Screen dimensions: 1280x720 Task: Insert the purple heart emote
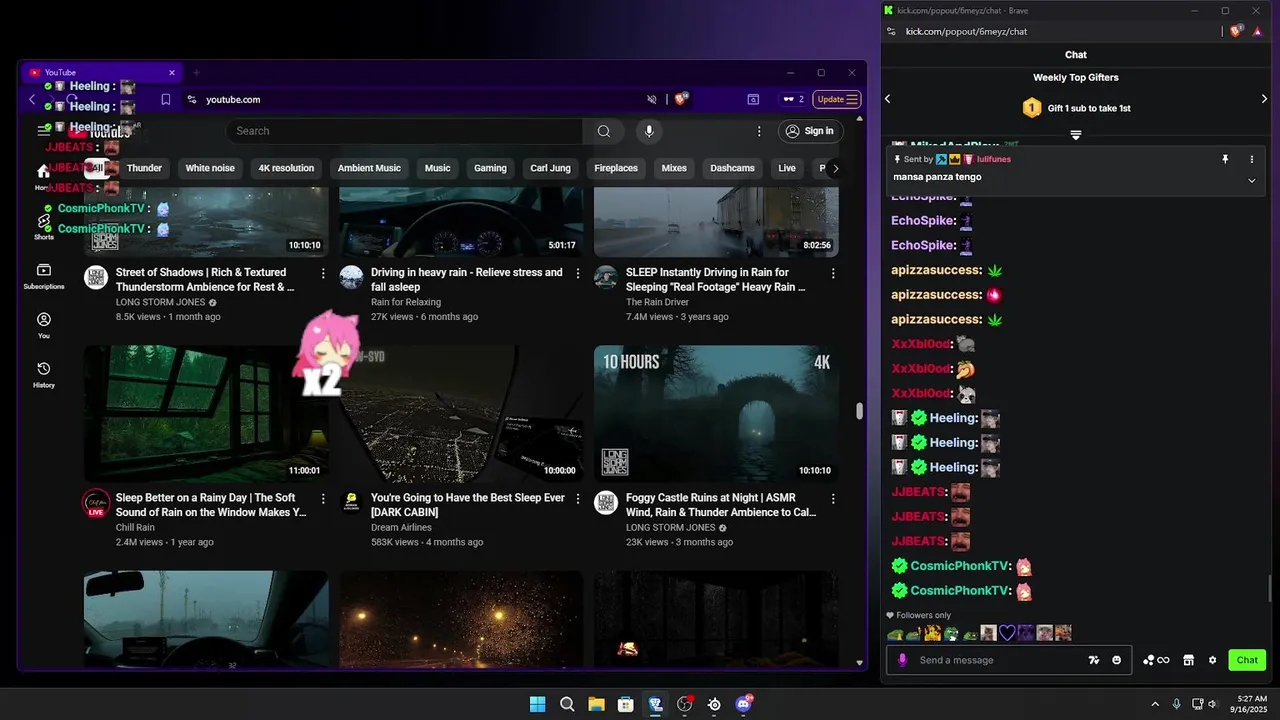(x=1007, y=633)
